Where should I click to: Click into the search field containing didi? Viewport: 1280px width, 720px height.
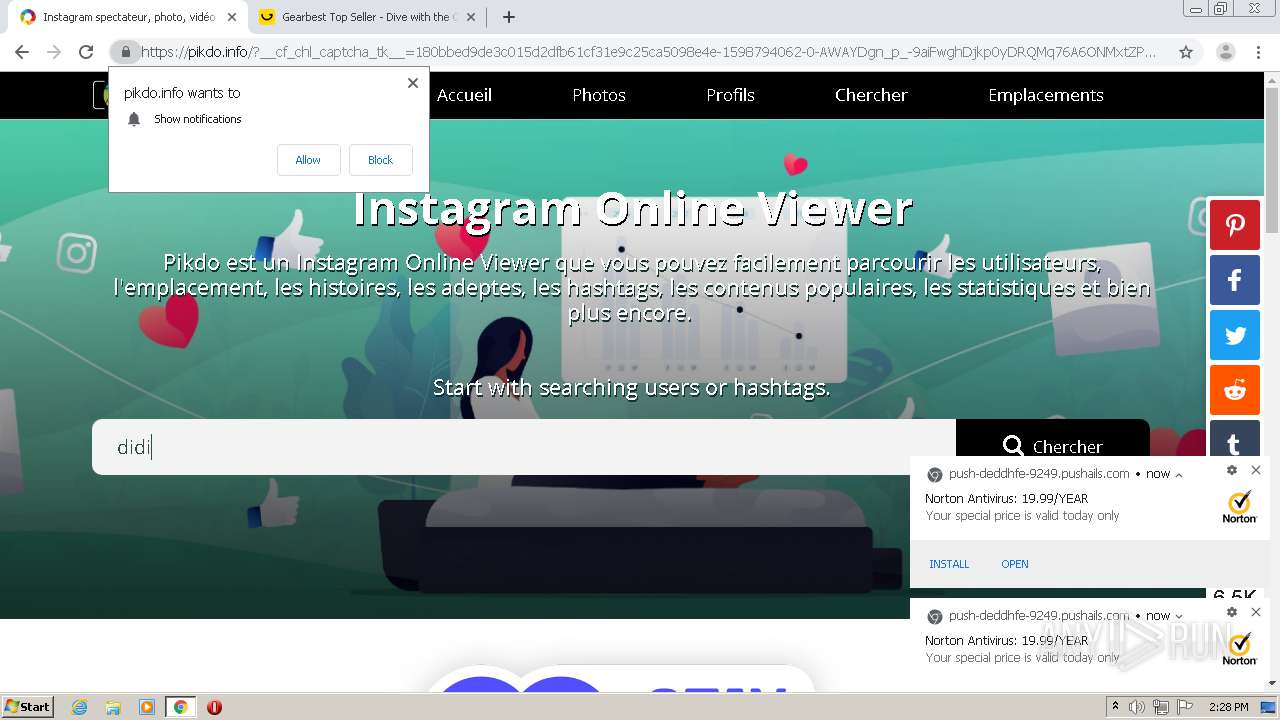(x=524, y=447)
